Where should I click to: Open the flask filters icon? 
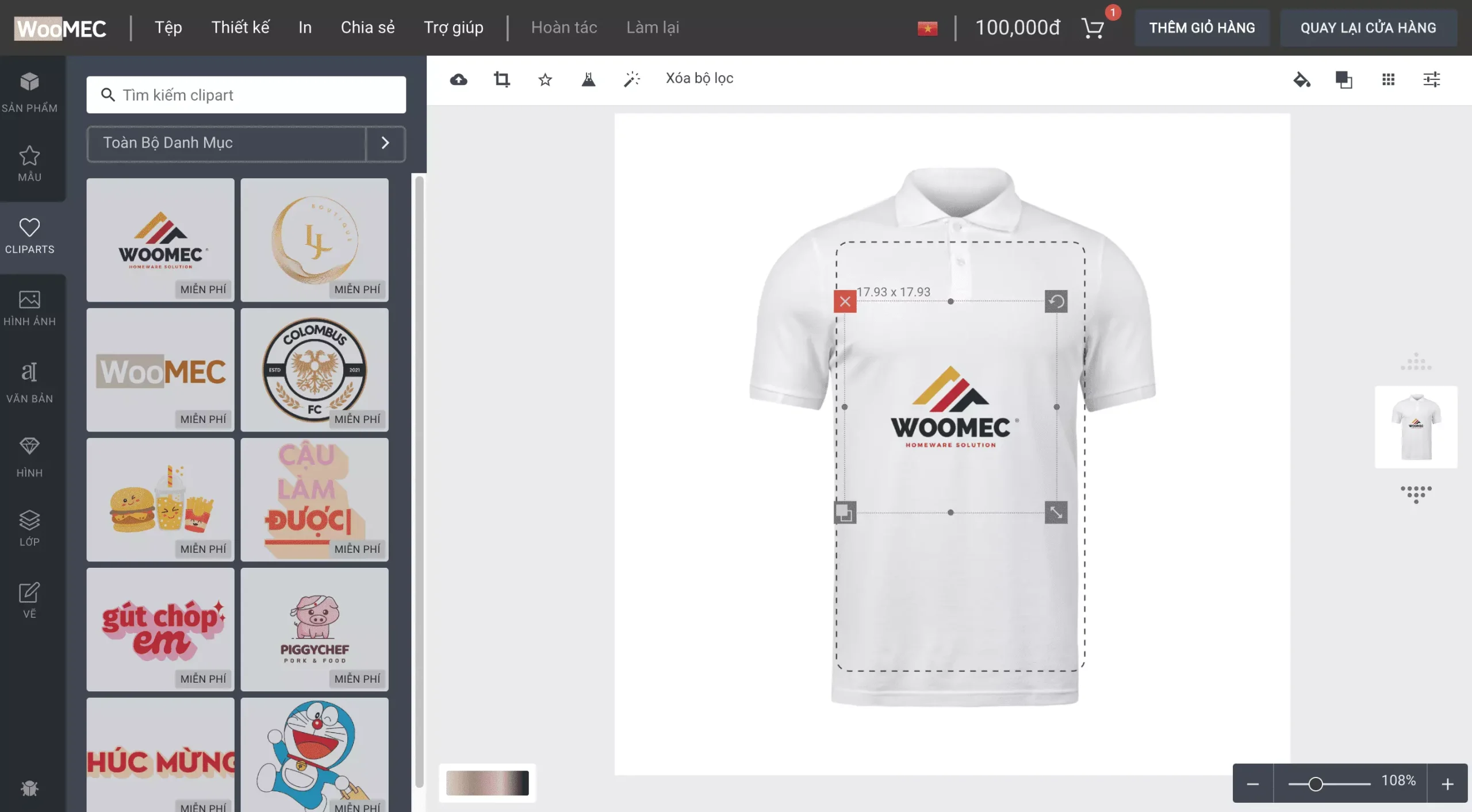click(588, 79)
